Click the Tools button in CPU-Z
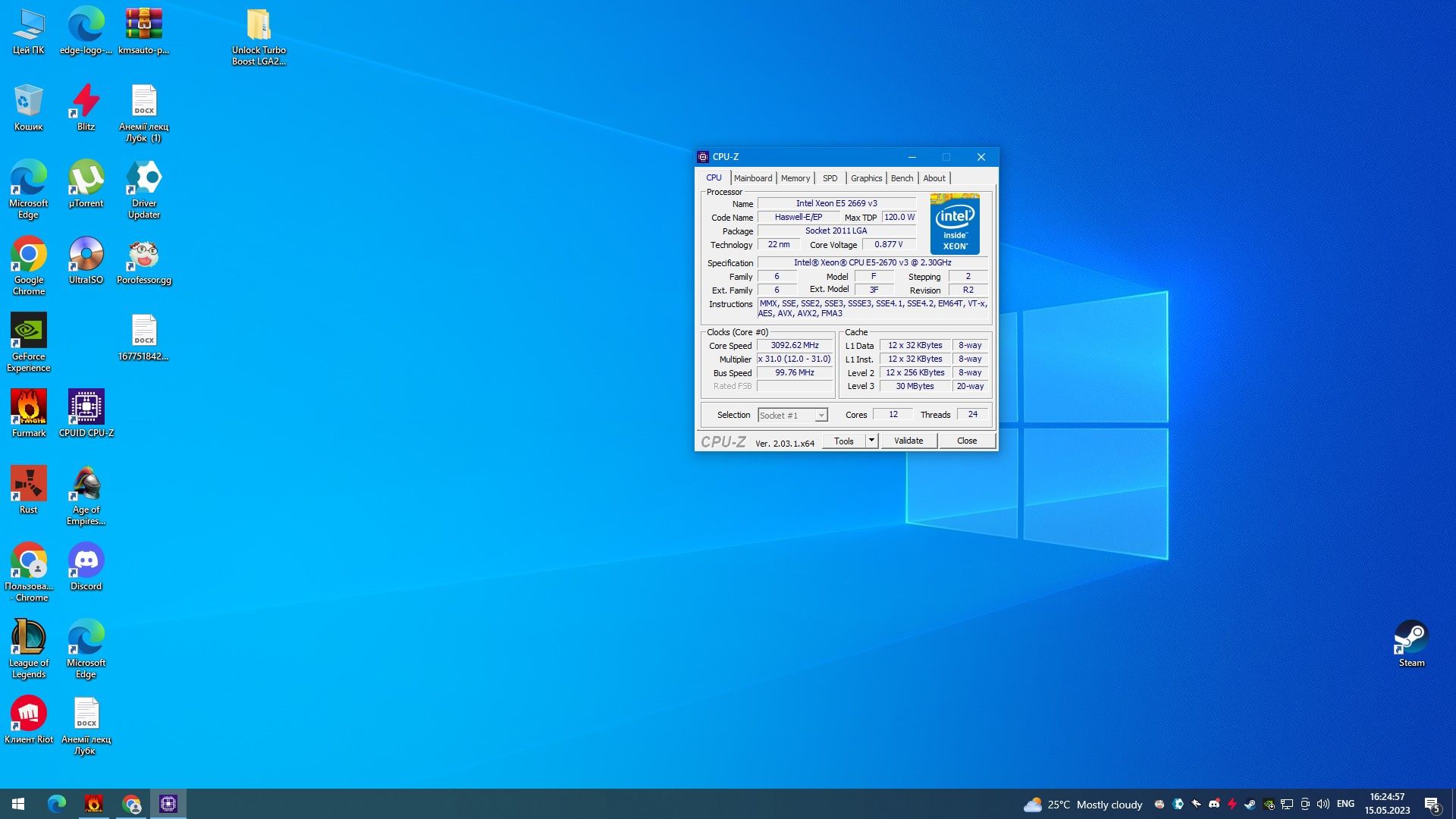This screenshot has width=1456, height=819. point(843,441)
